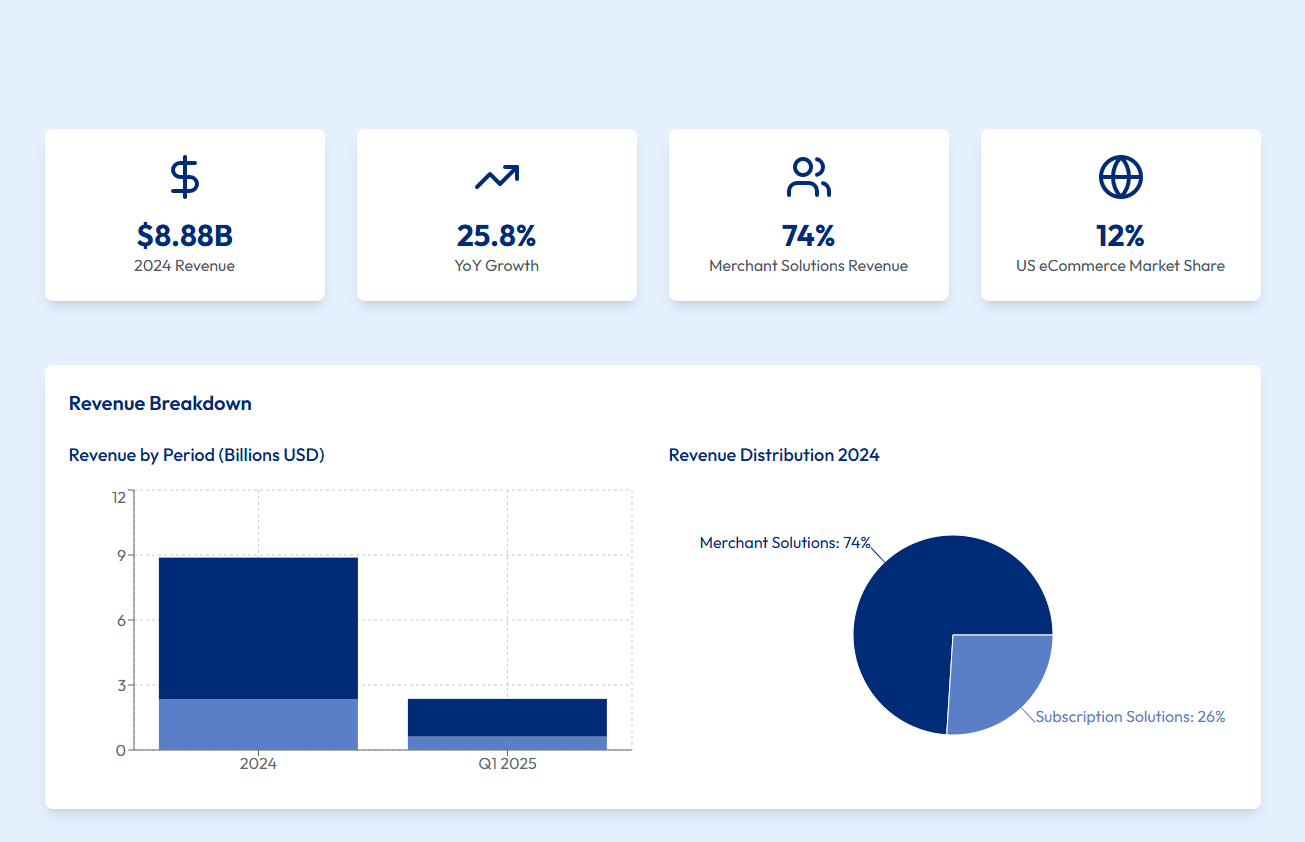Click the Revenue by Period chart title

(196, 455)
